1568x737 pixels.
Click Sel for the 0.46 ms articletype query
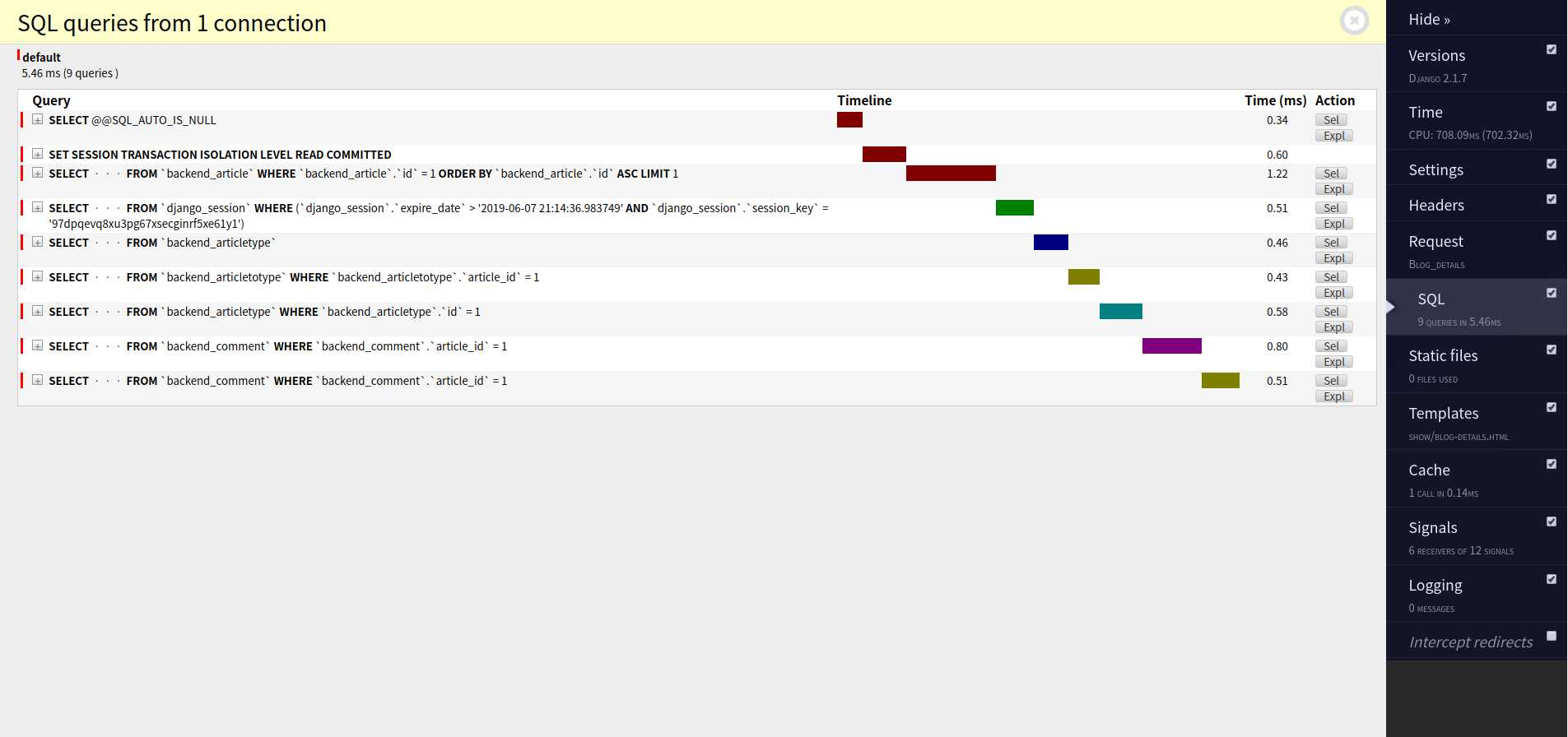tap(1331, 243)
